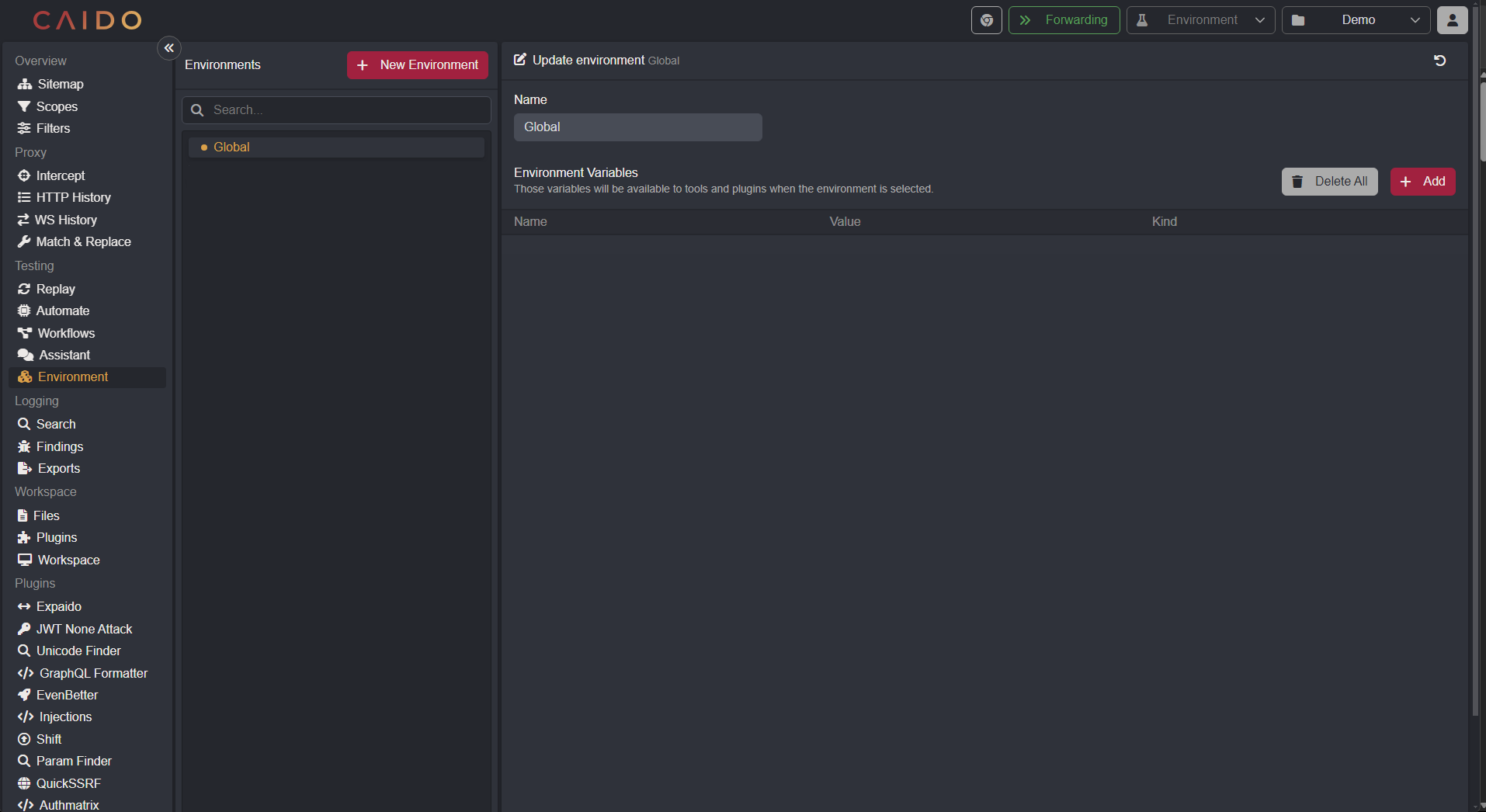
Task: Select the Global environment in list
Action: [x=336, y=147]
